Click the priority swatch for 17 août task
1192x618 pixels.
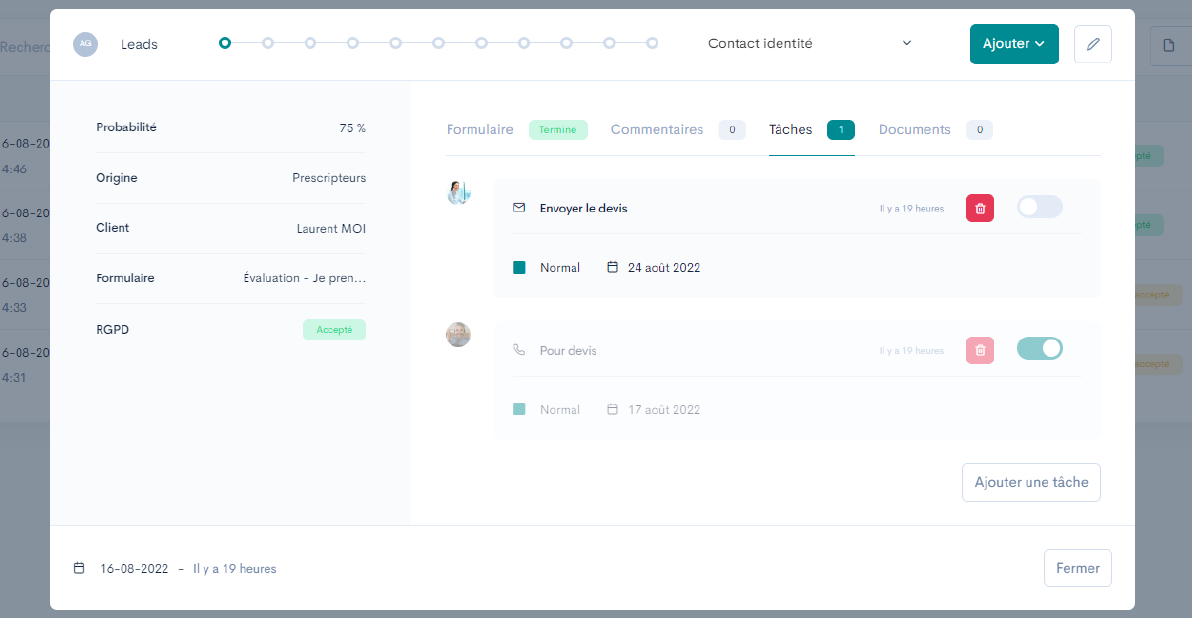click(x=519, y=410)
